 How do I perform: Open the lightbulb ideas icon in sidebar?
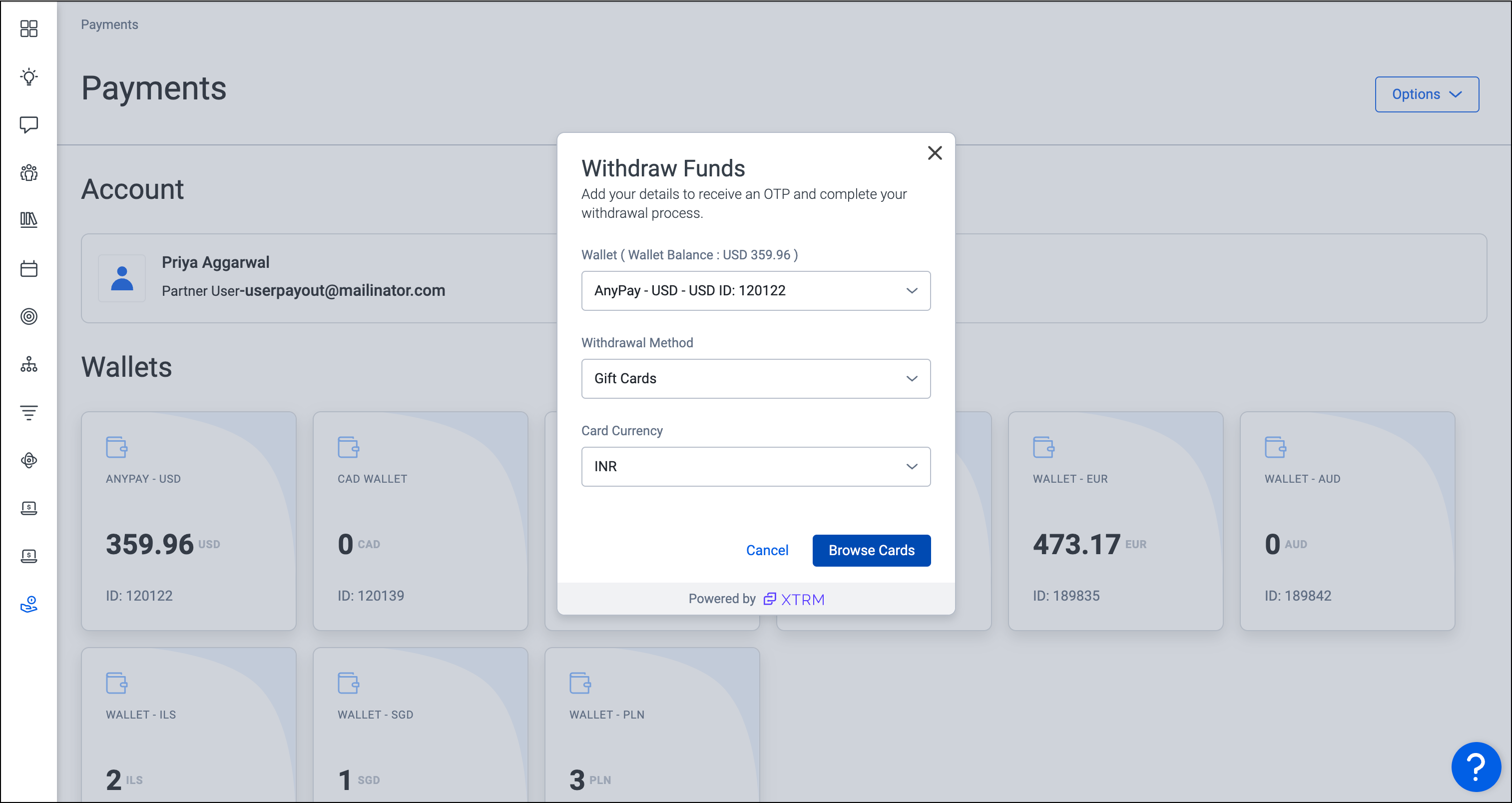click(x=29, y=76)
